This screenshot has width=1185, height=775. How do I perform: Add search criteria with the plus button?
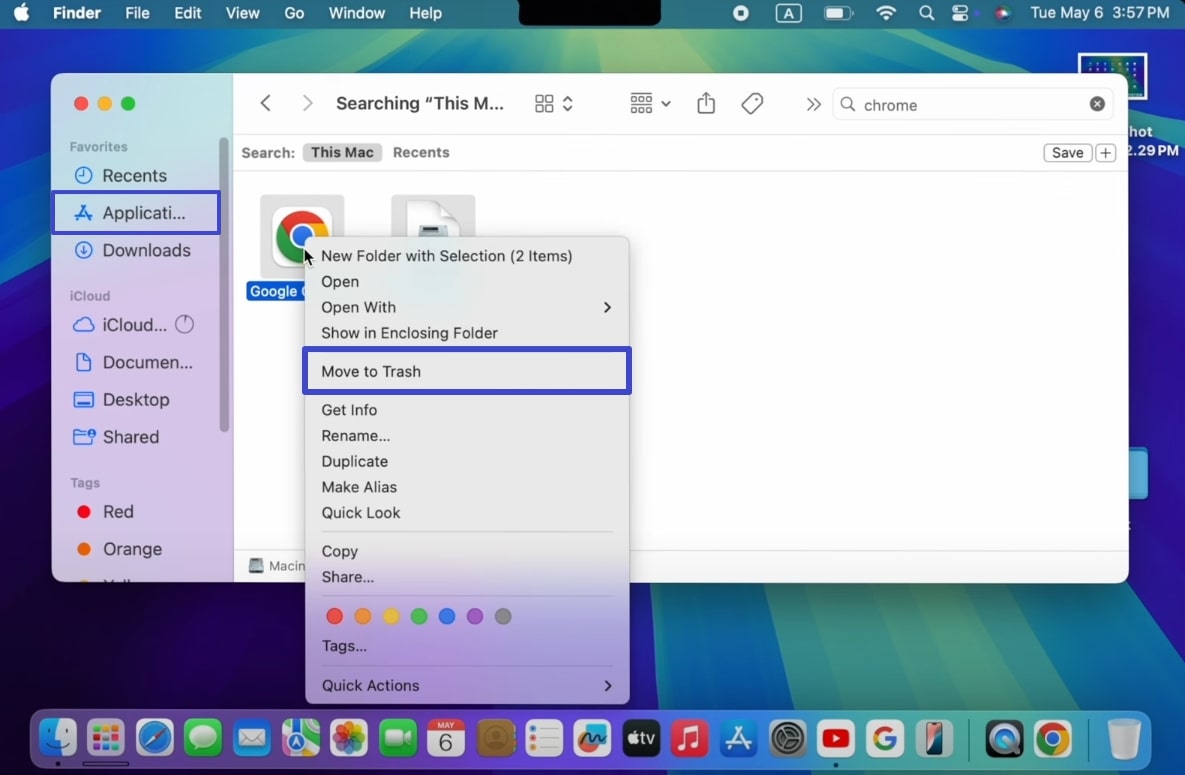pos(1106,153)
